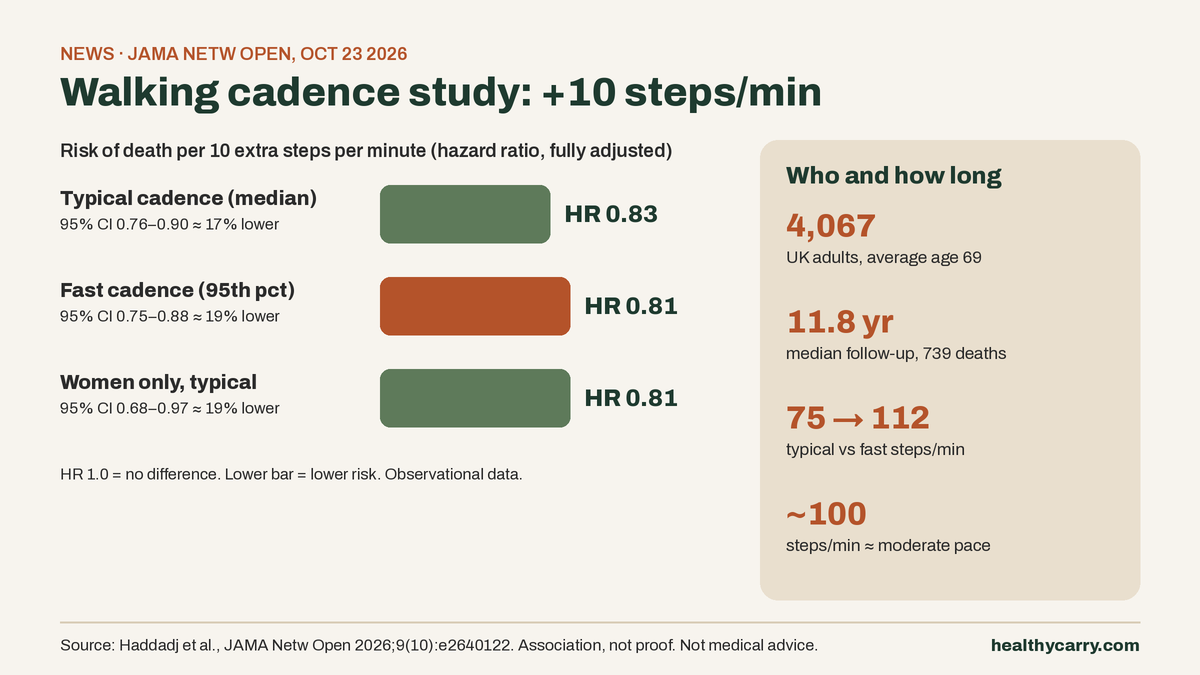Click the 'HR 1.0 = no difference' footnote

point(291,474)
